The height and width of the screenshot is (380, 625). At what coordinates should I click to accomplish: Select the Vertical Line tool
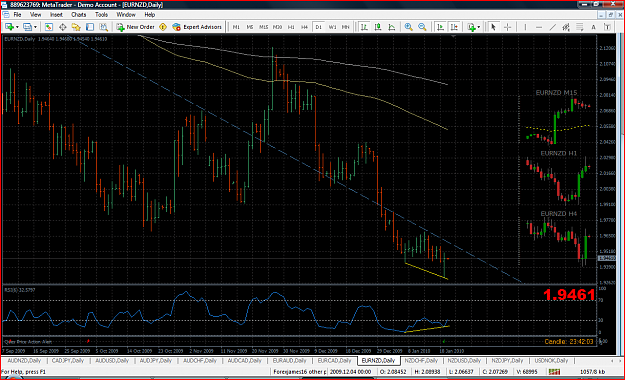click(x=525, y=27)
